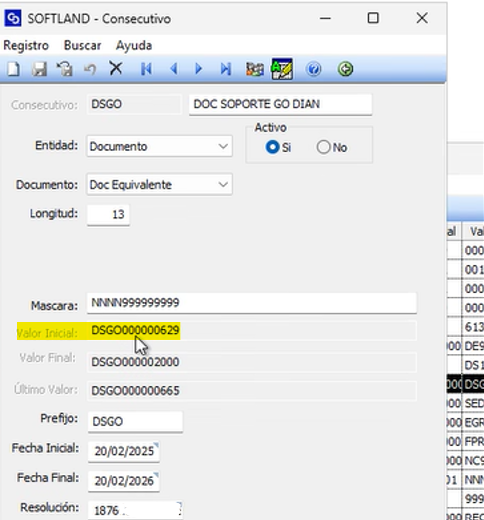The height and width of the screenshot is (520, 484).
Task: Click the green exit arrow icon
Action: [345, 69]
